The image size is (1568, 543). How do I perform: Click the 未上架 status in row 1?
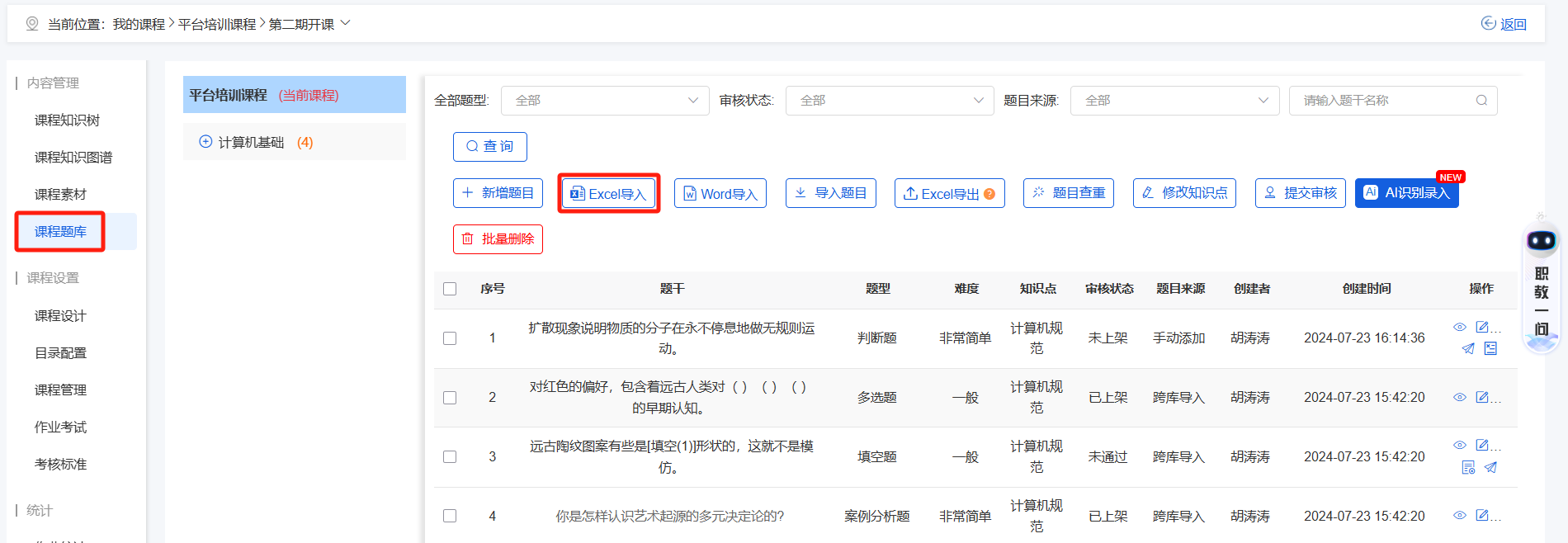pyautogui.click(x=1108, y=338)
